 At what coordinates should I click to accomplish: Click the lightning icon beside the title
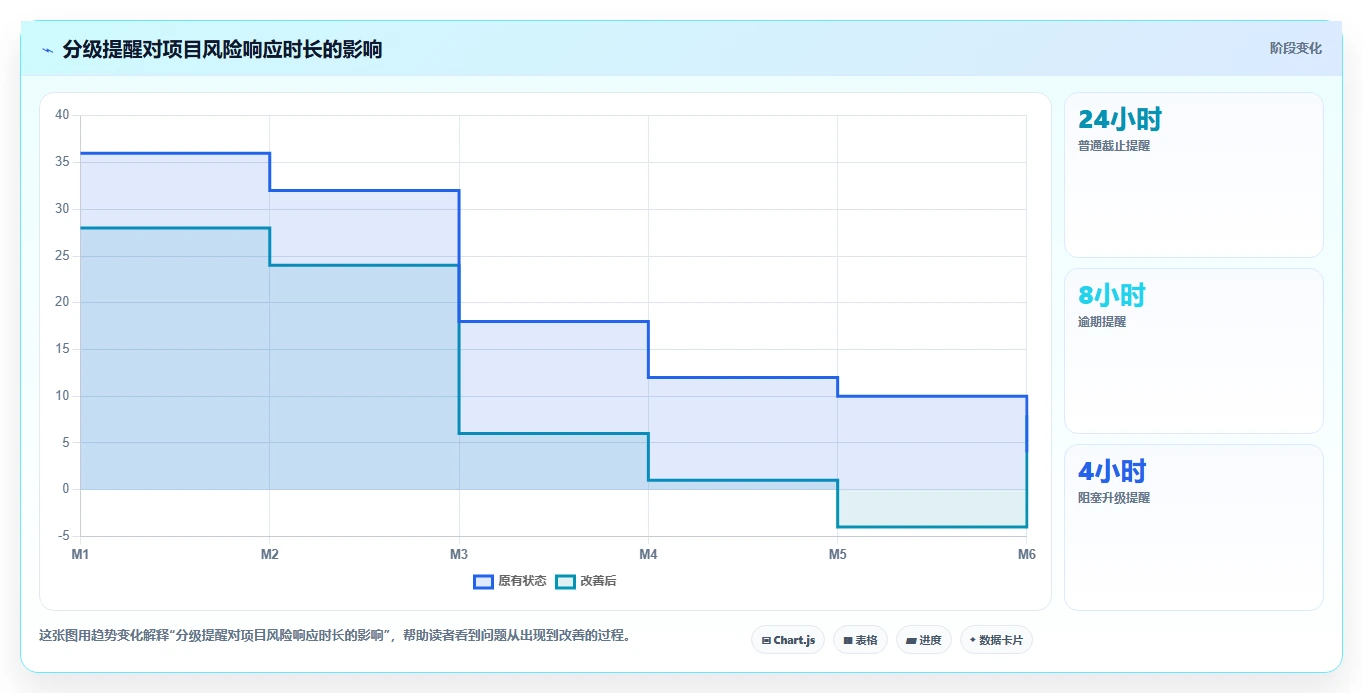tap(47, 50)
